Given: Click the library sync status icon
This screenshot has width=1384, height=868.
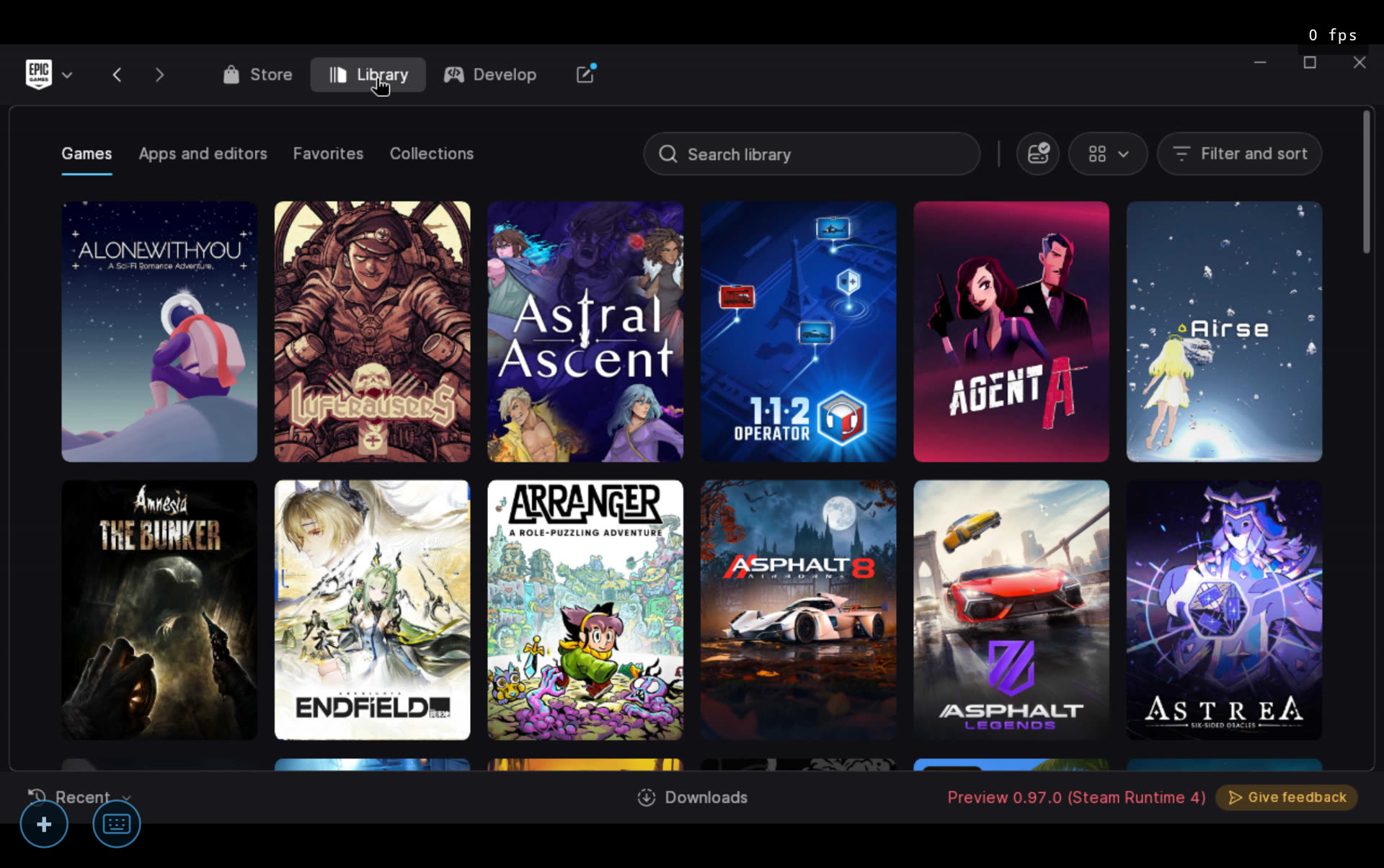Looking at the screenshot, I should click(1038, 154).
